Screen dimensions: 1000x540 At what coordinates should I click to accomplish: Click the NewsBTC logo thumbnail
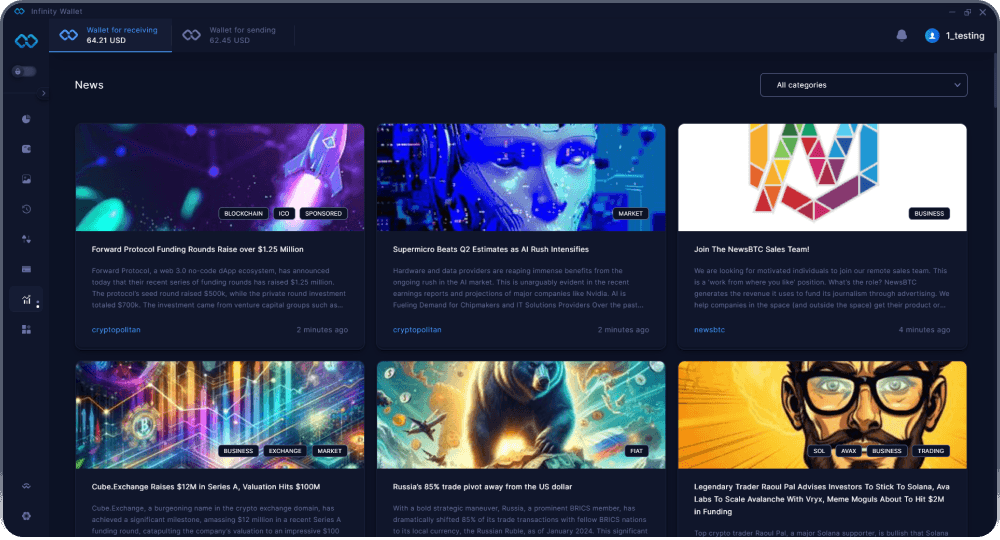click(822, 177)
